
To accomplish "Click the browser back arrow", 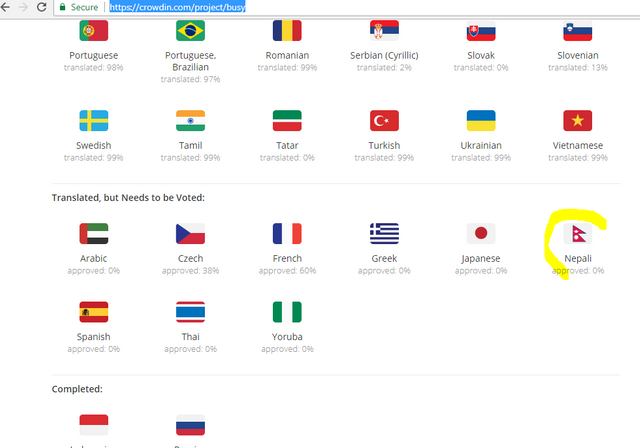I will coord(5,7).
